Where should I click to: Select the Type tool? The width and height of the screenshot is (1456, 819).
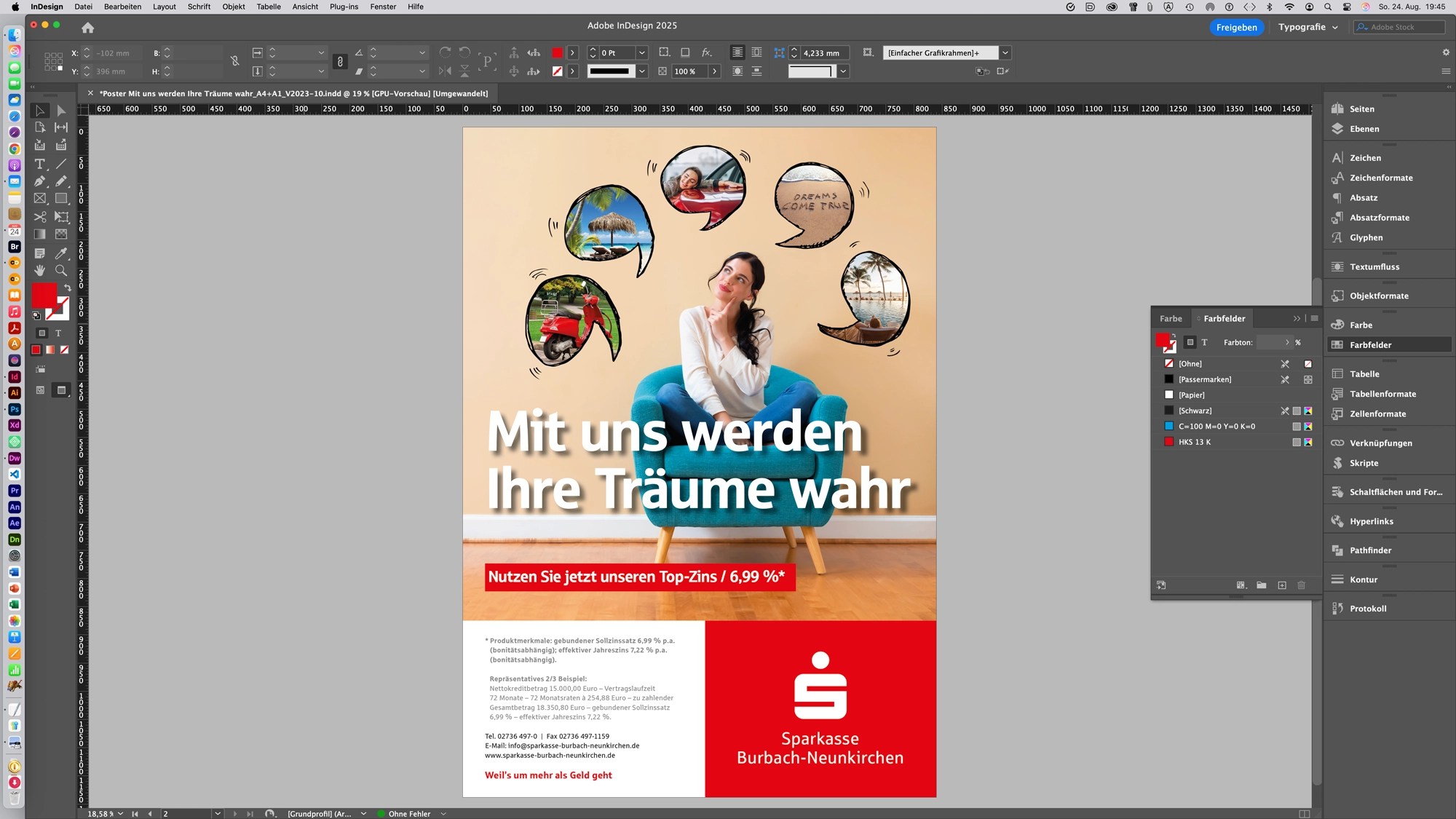[x=40, y=165]
